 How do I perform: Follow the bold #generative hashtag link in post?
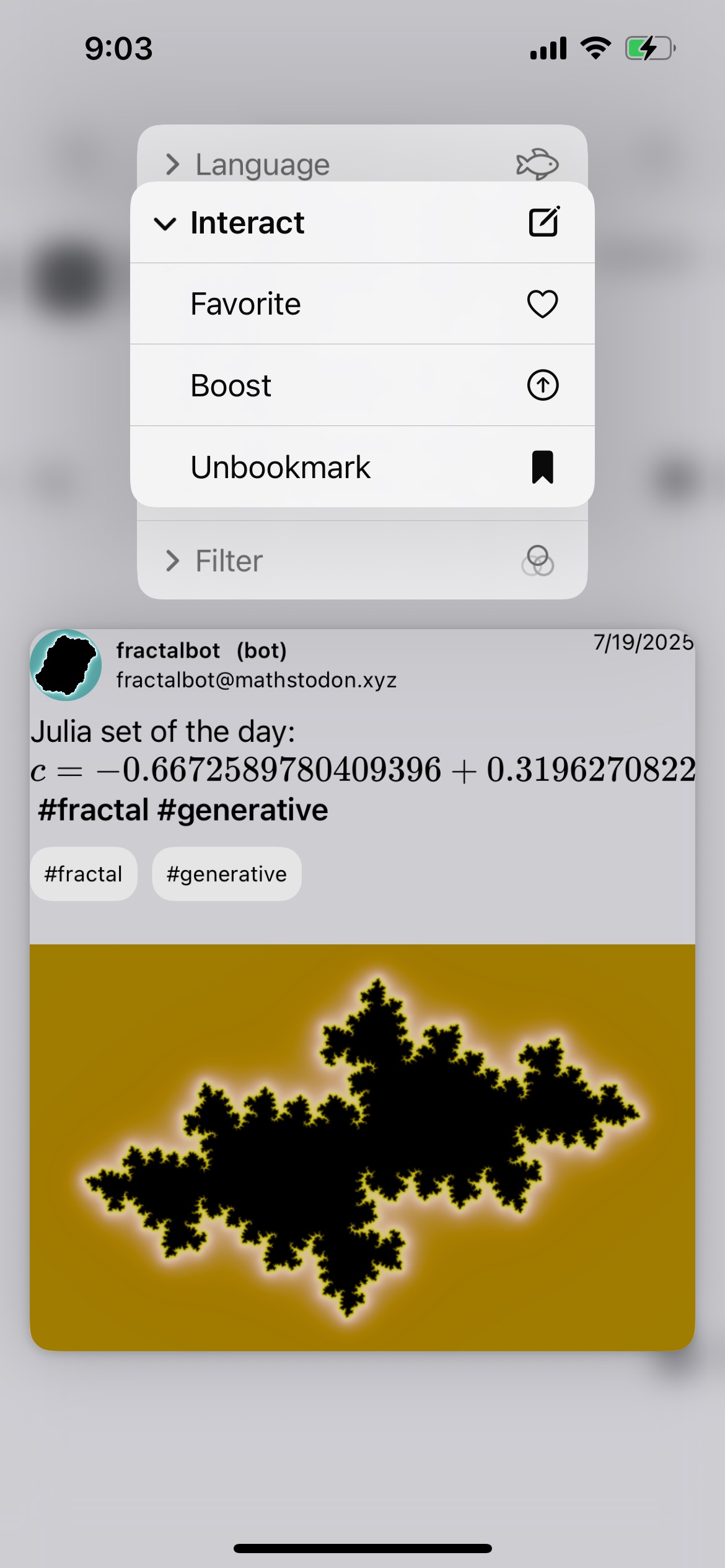coord(243,810)
